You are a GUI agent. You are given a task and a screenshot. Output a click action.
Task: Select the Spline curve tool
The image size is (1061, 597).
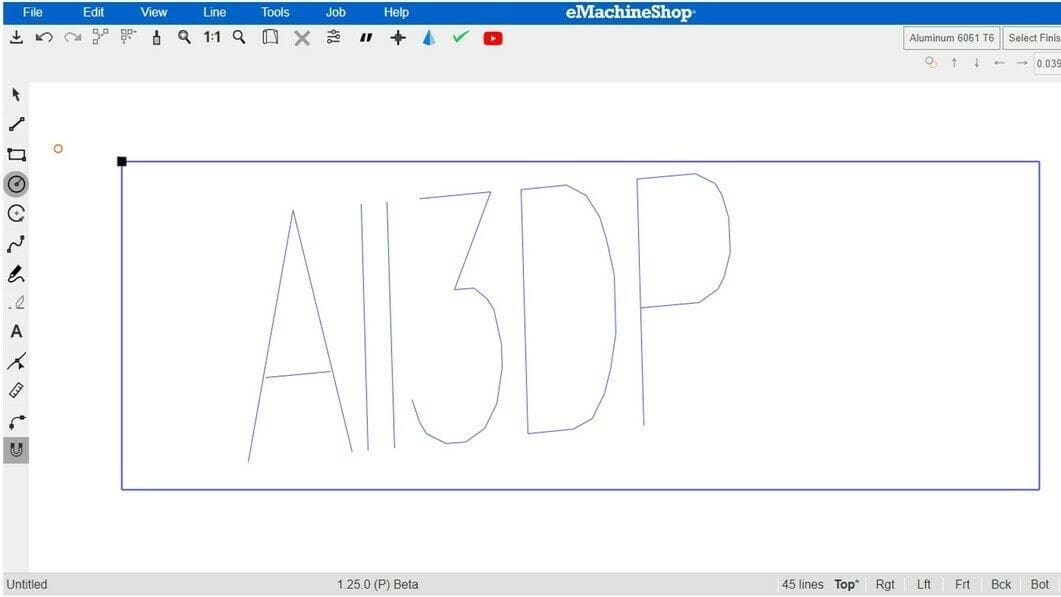16,244
